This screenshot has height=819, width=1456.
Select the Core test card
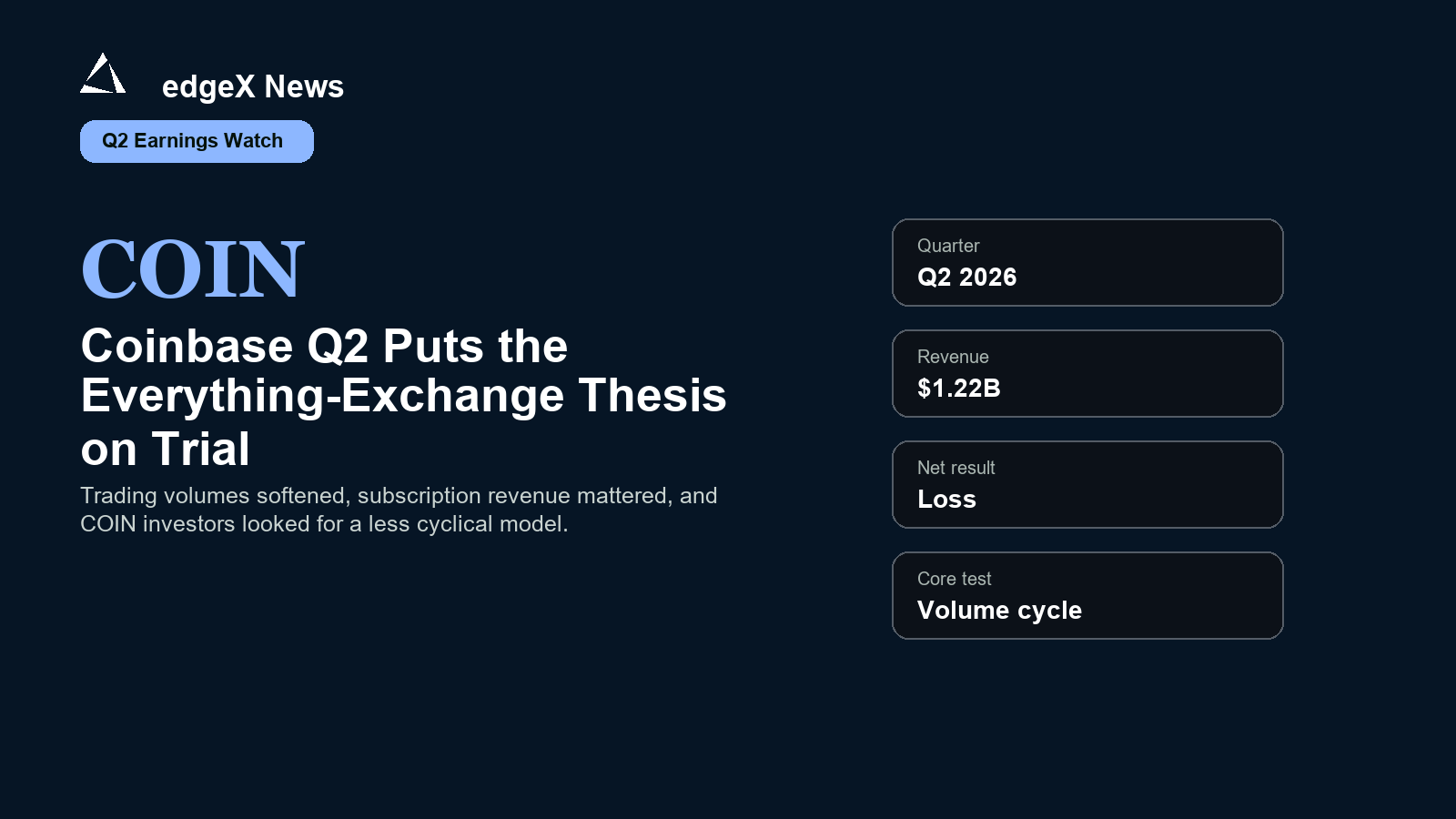[1087, 595]
